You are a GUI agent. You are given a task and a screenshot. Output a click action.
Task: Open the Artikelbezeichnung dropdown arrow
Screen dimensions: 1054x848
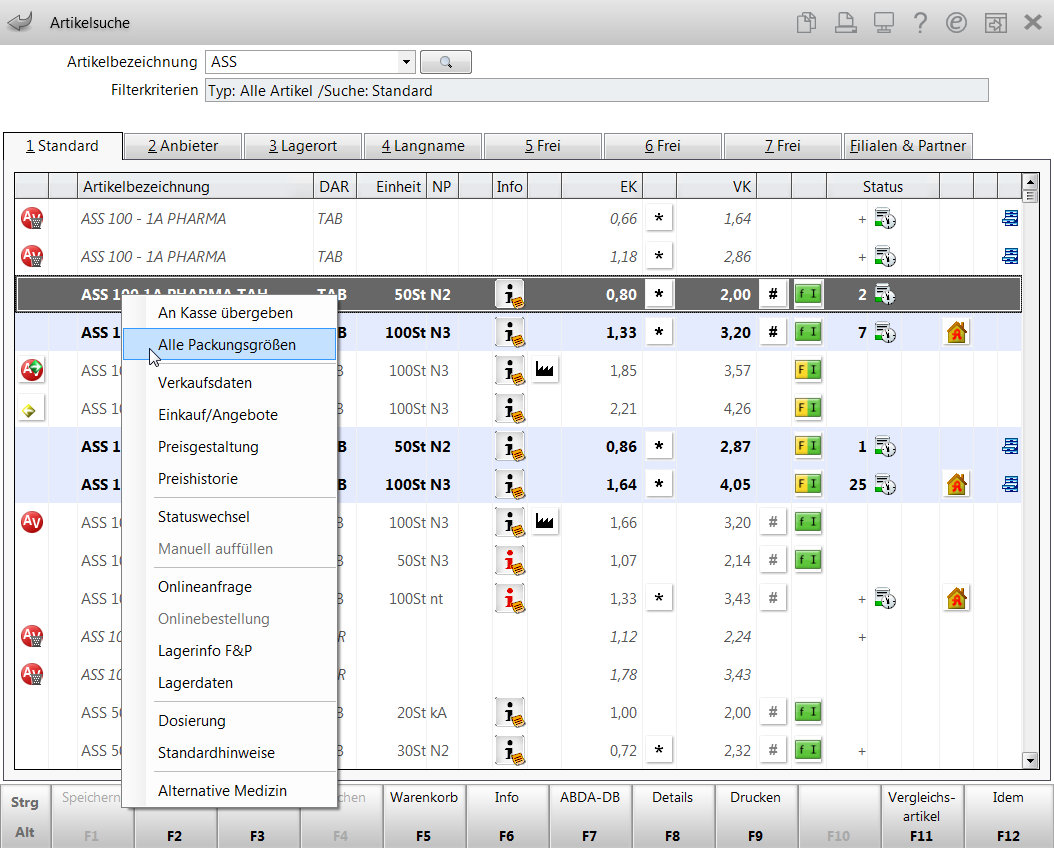coord(406,62)
